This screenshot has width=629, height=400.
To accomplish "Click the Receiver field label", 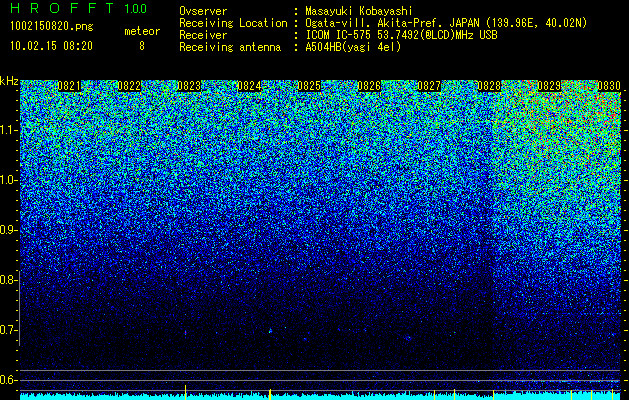I will coord(203,35).
